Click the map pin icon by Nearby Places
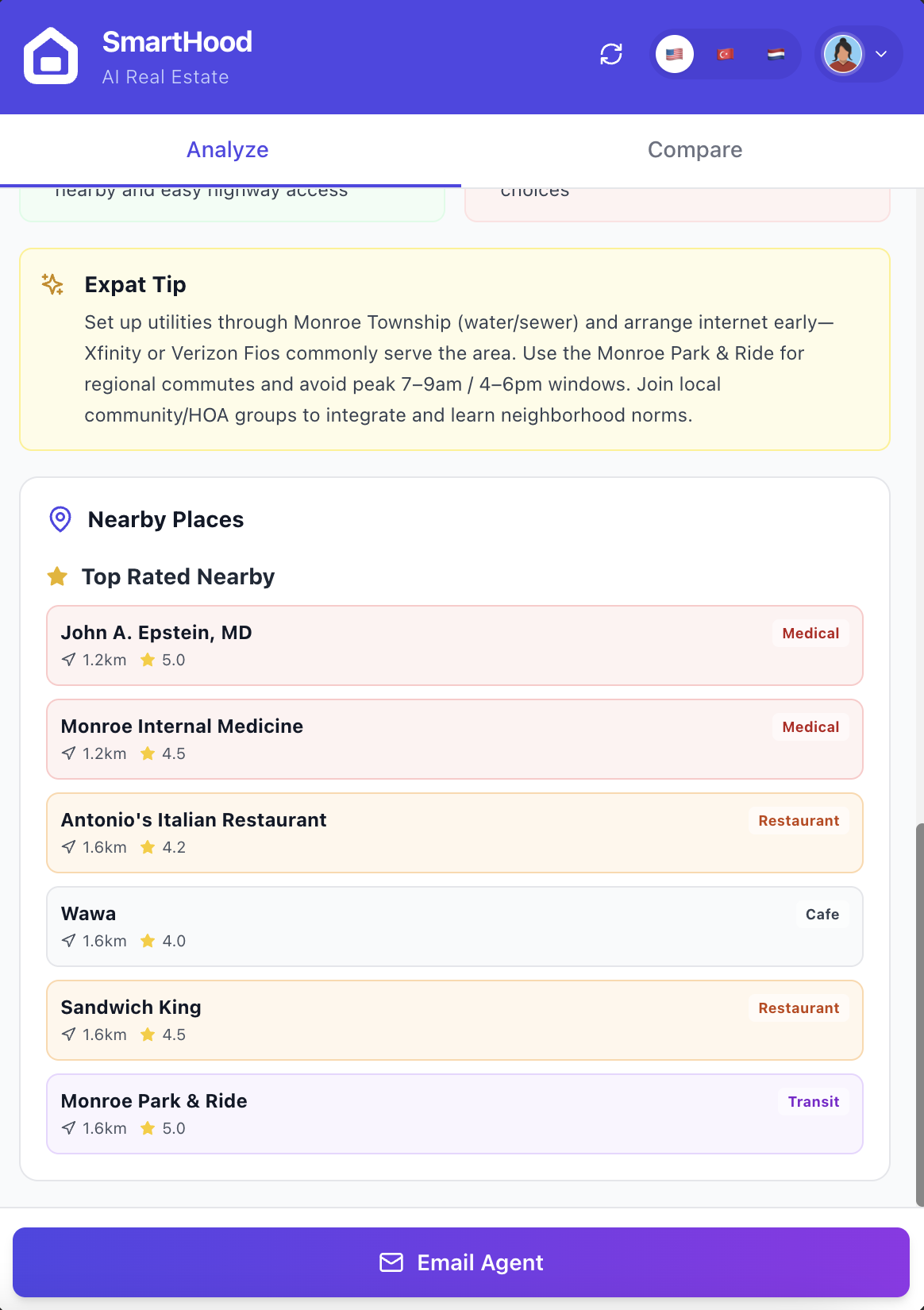 tap(60, 519)
